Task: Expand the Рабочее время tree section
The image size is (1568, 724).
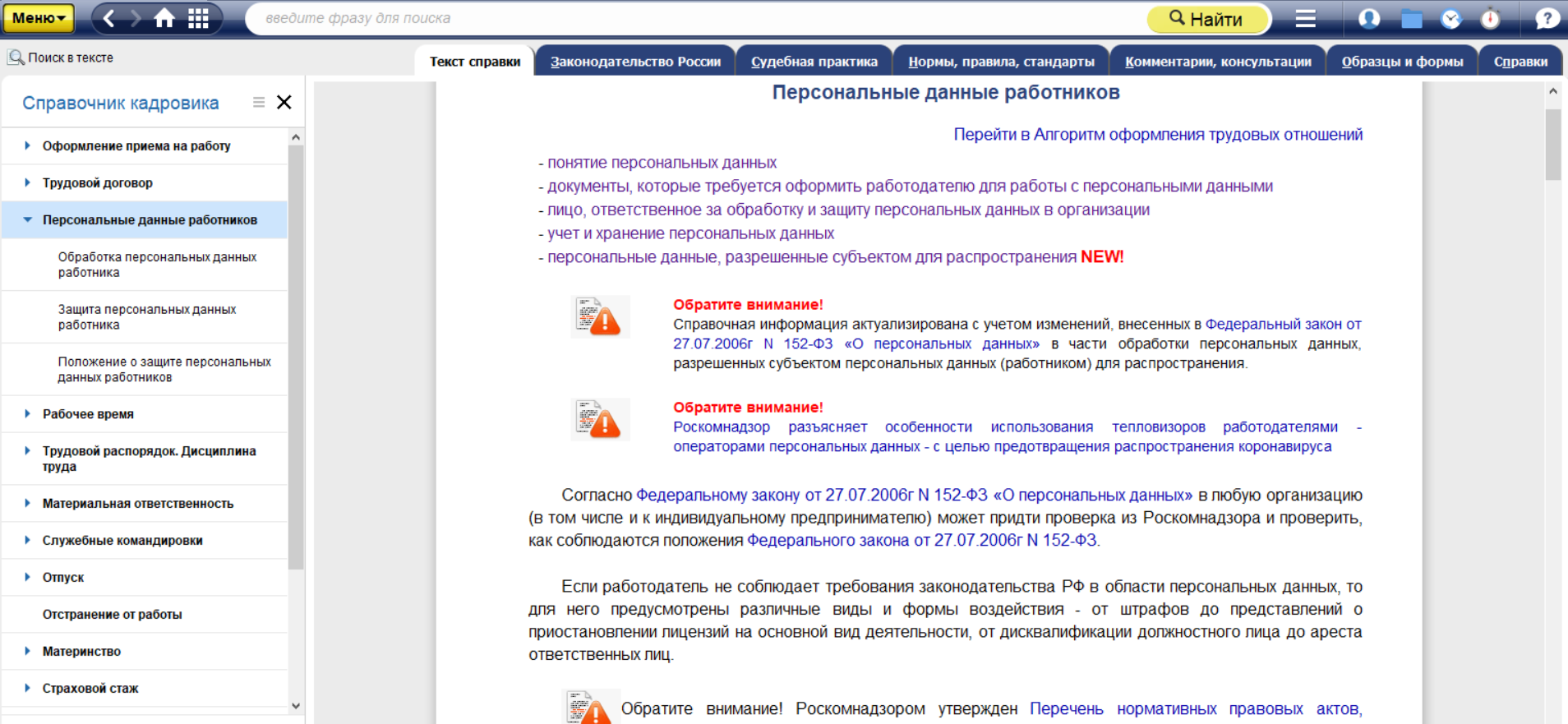Action: click(x=27, y=413)
